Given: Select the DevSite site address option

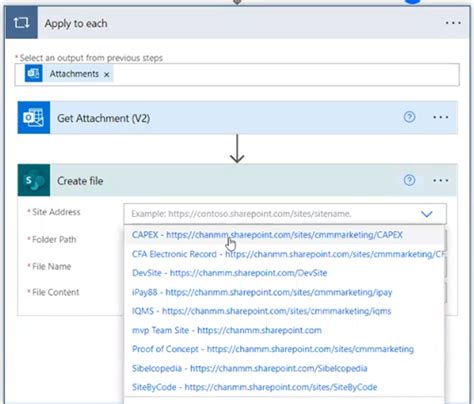Looking at the screenshot, I should [284, 273].
